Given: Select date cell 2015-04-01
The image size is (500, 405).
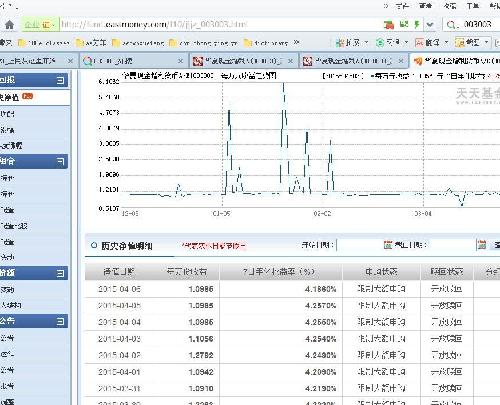Looking at the screenshot, I should point(119,372).
